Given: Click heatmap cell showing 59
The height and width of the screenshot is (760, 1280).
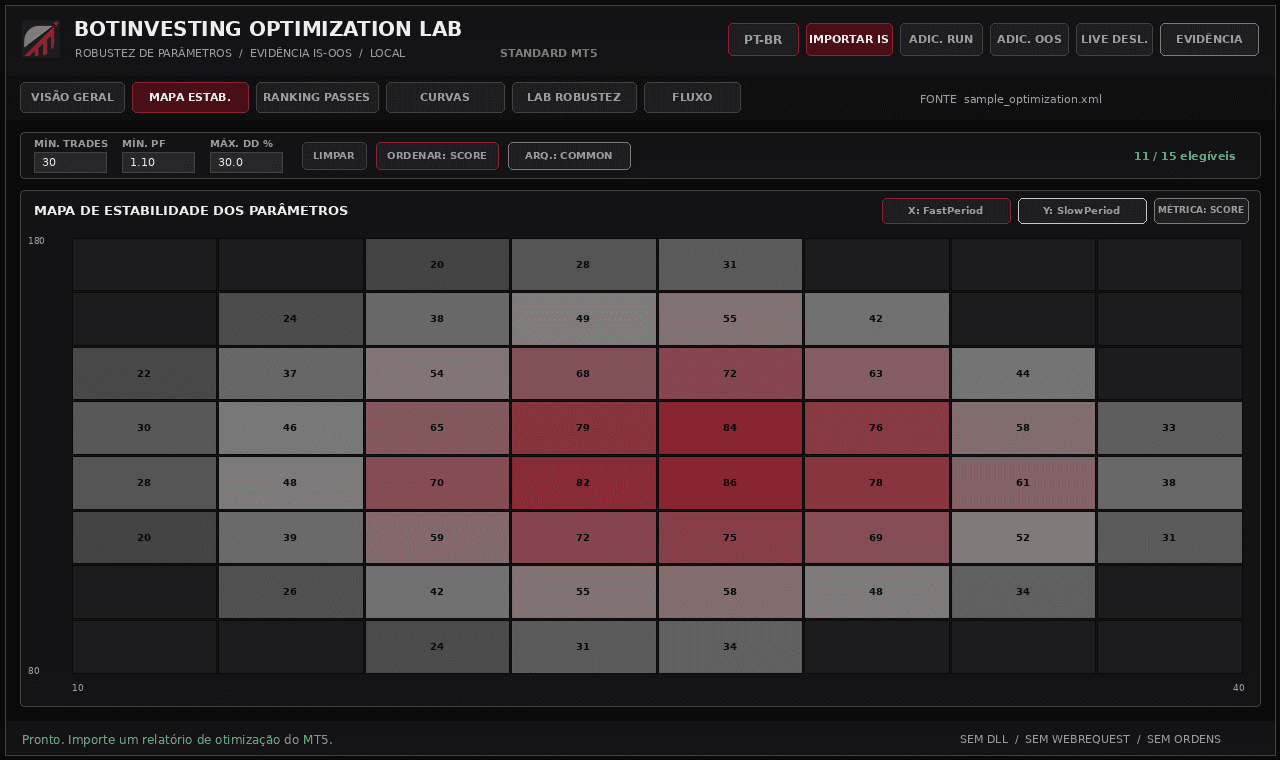Looking at the screenshot, I should 437,538.
